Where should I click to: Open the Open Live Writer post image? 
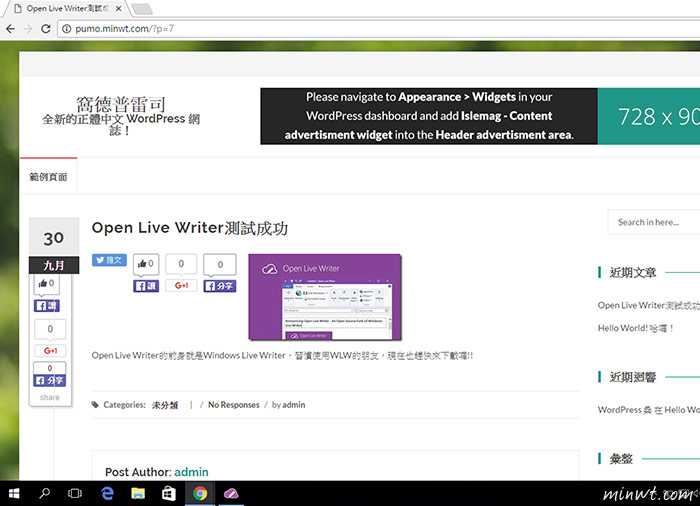click(325, 297)
